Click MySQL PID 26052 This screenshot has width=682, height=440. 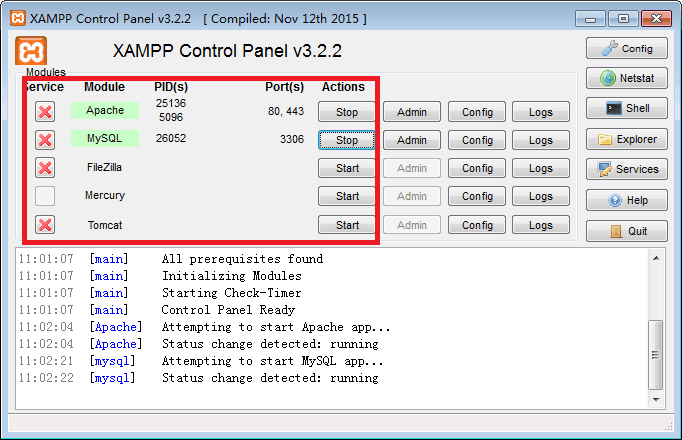click(171, 138)
